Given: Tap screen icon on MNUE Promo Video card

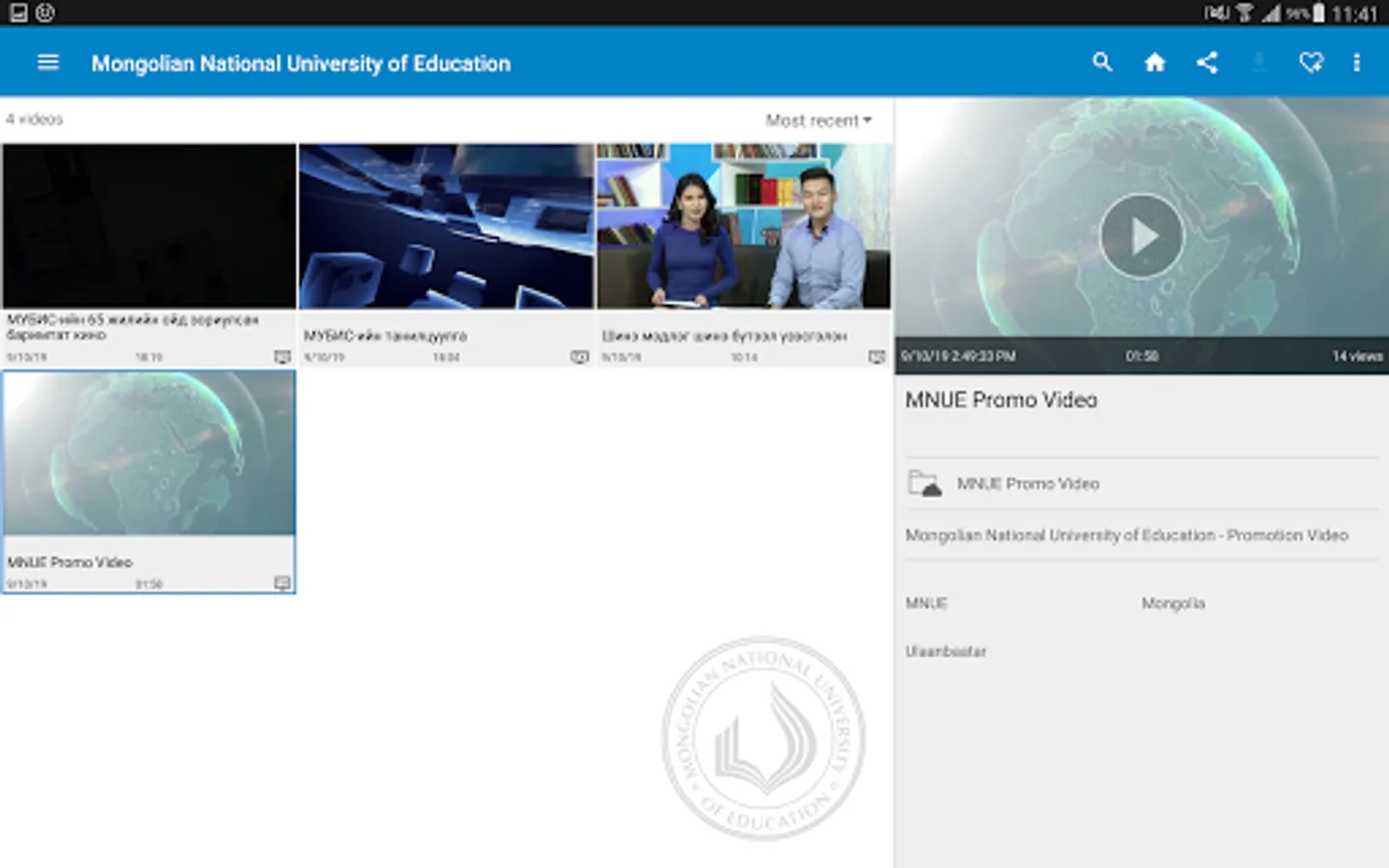Looking at the screenshot, I should (x=282, y=583).
